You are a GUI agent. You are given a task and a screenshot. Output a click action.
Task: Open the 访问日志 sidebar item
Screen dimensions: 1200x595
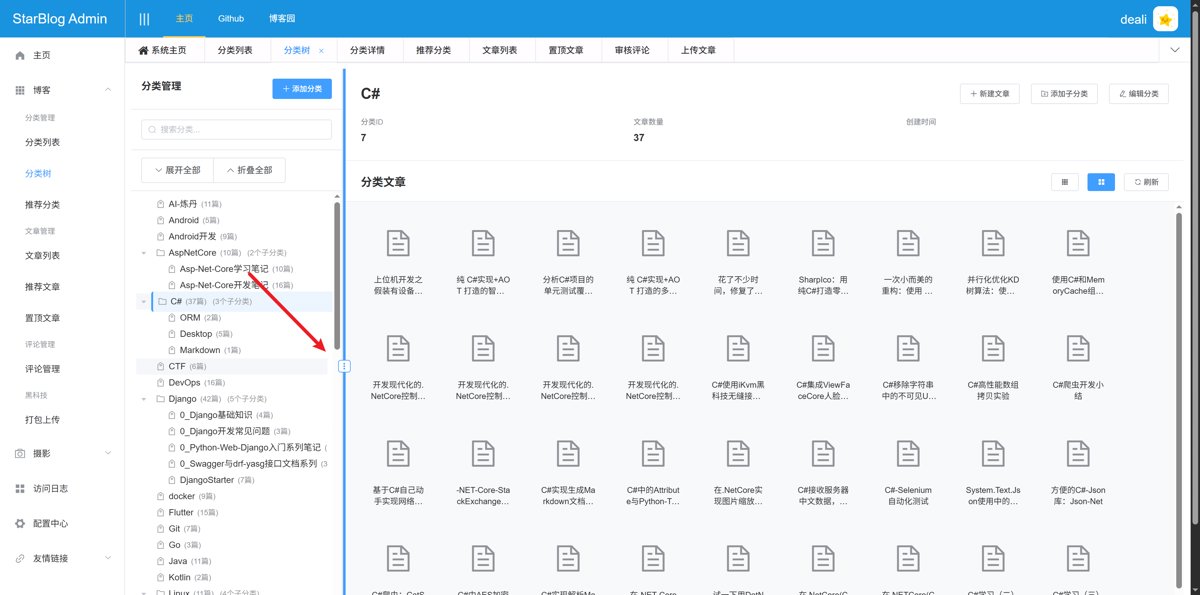click(50, 488)
